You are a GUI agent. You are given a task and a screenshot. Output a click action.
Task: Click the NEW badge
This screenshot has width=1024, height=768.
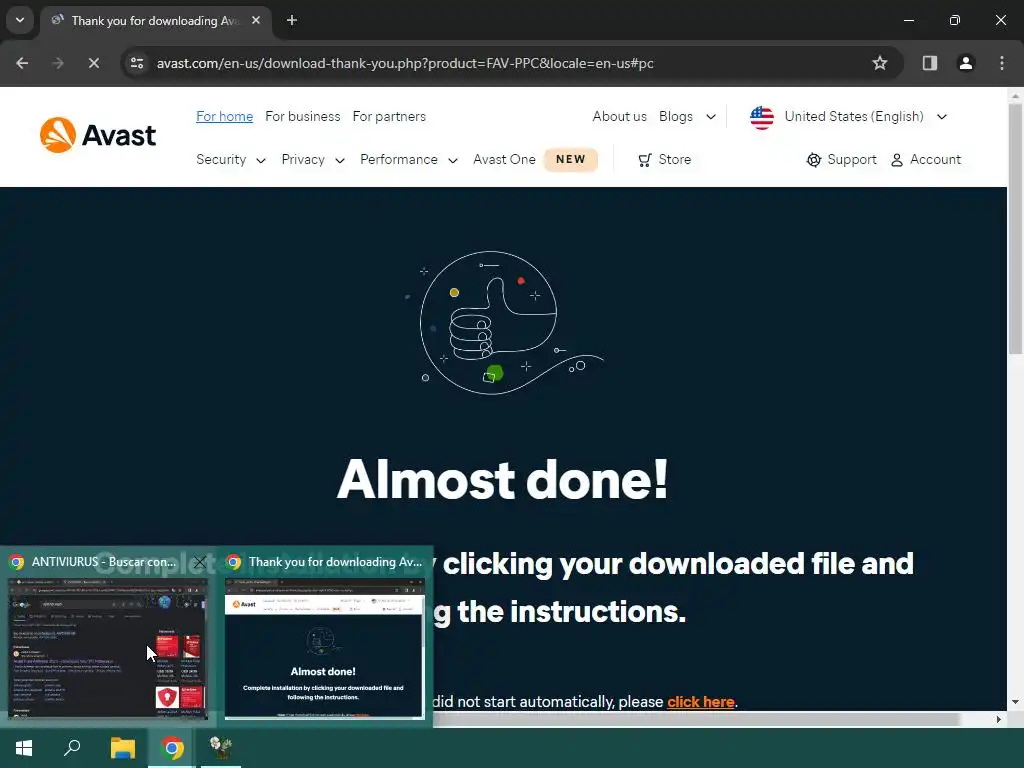pyautogui.click(x=571, y=159)
